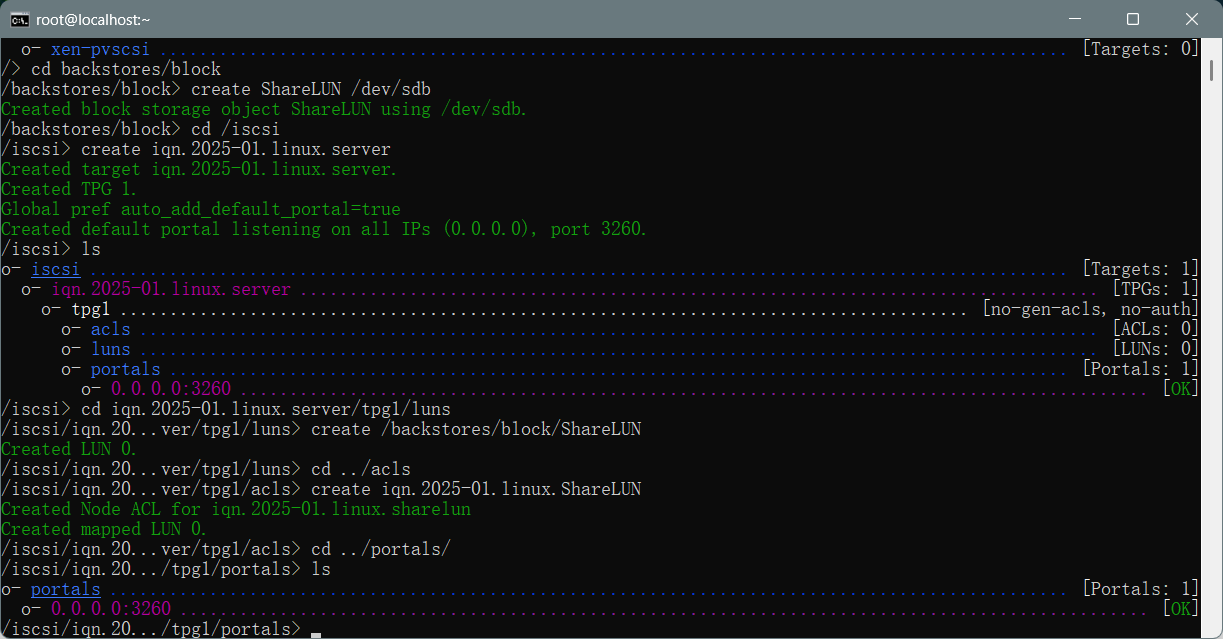Screen dimensions: 1223x639
Task: Click the terminal icon in the title bar
Action: 19,19
